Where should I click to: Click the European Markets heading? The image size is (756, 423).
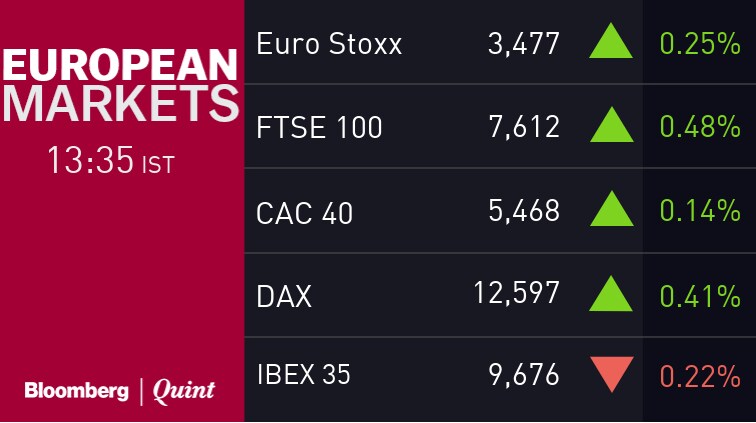click(121, 87)
